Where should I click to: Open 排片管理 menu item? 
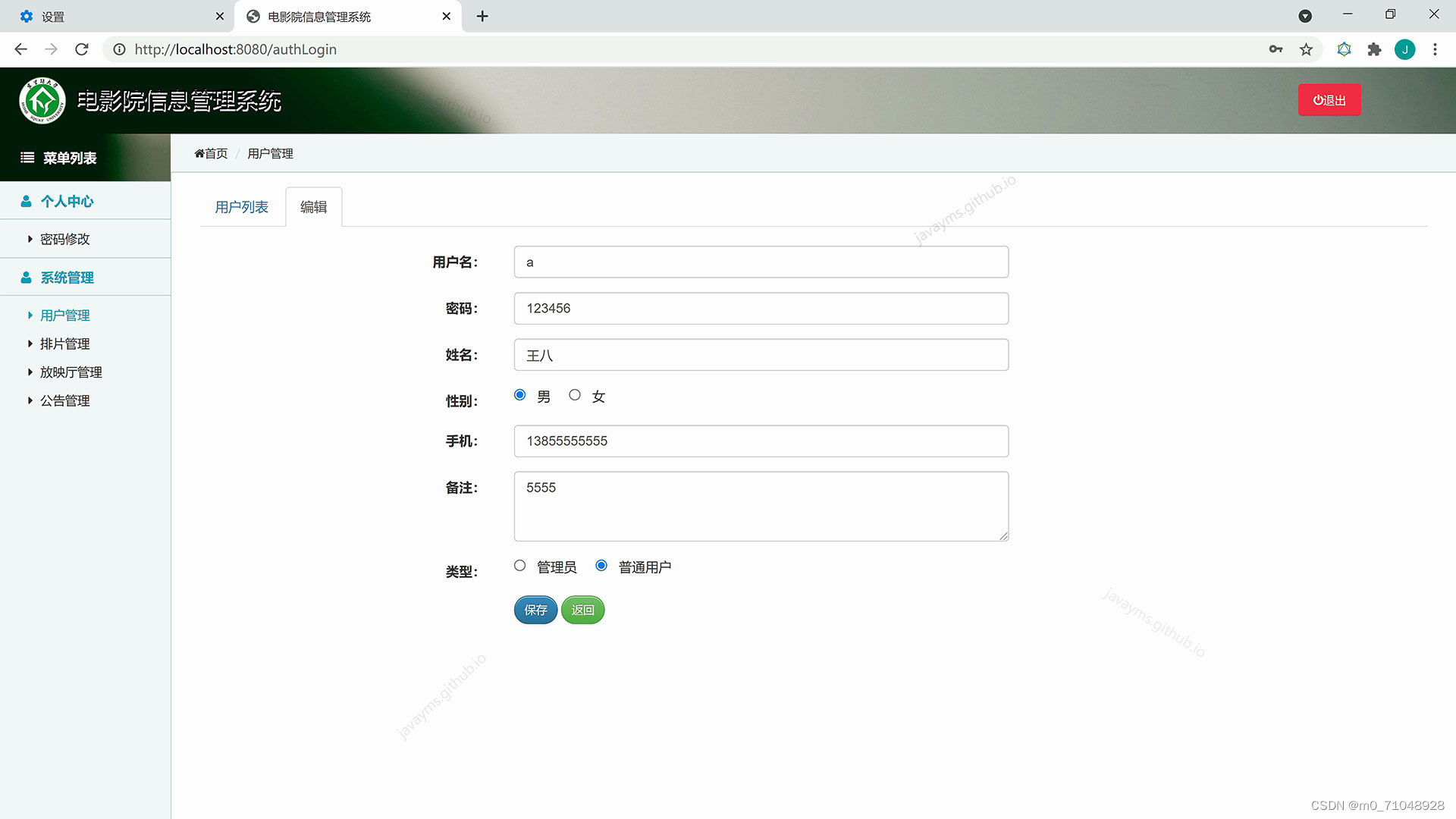tap(64, 344)
